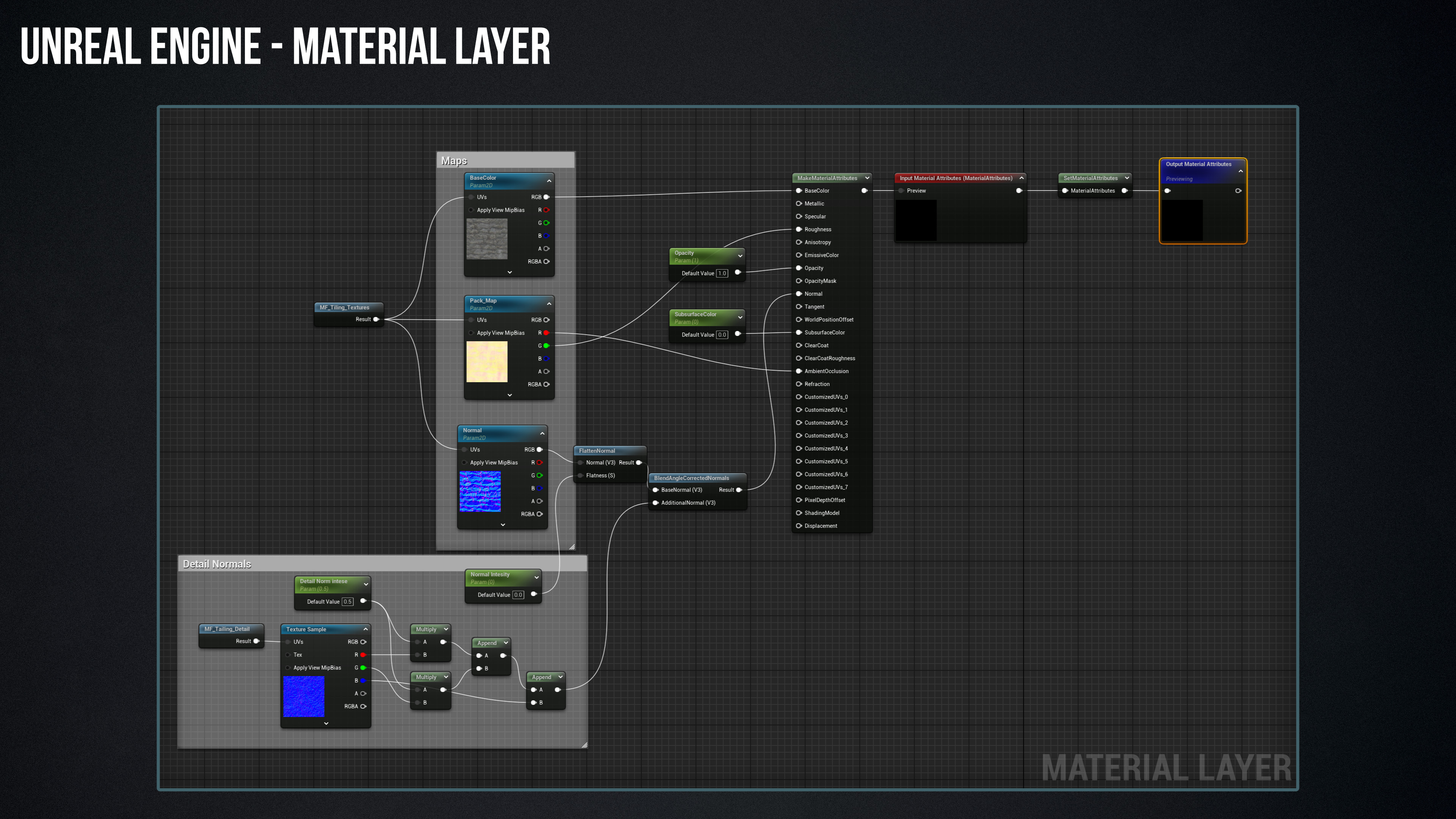This screenshot has width=1456, height=819.
Task: Expand Normal Intesity parameter chevron
Action: pos(537,577)
